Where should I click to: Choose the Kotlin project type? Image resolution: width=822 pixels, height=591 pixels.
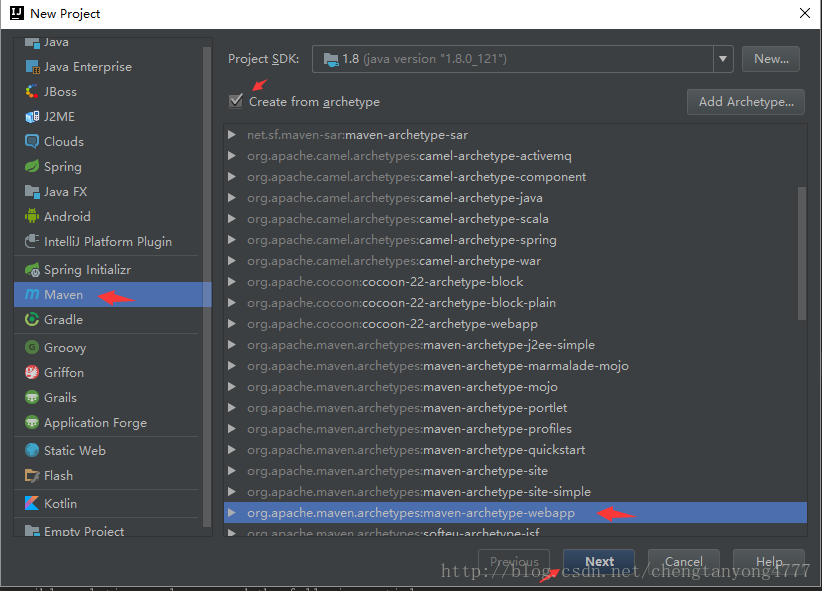(x=109, y=503)
